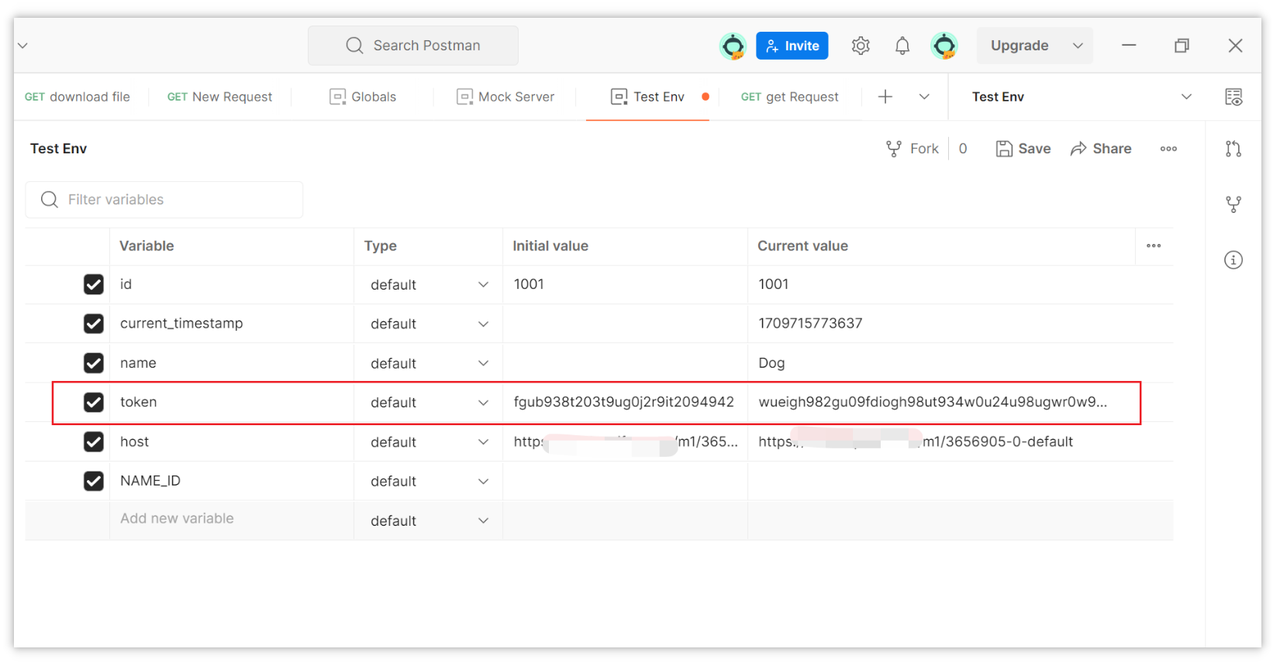Uncheck the NAME_ID variable checkbox
This screenshot has width=1280, height=666.
94,481
